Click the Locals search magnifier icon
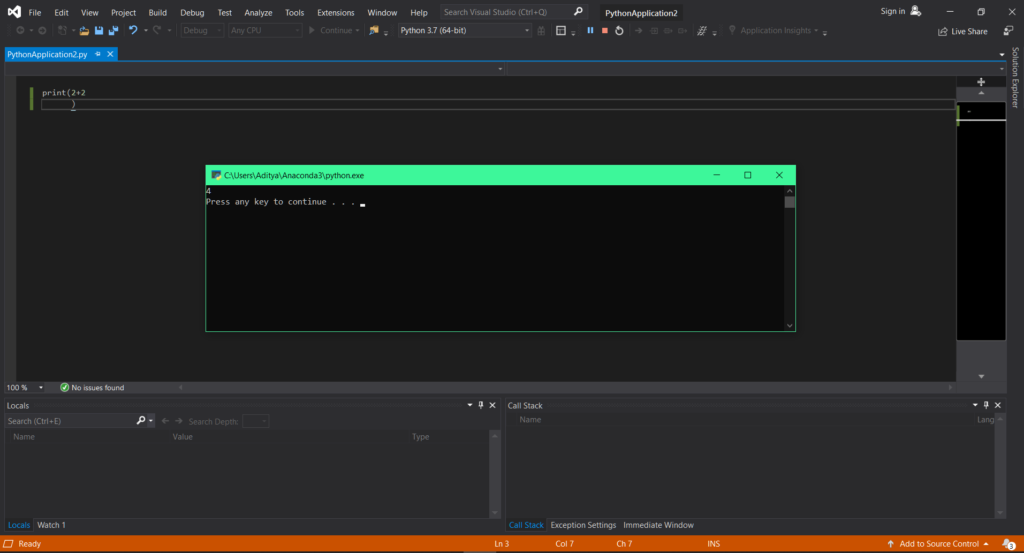This screenshot has width=1024, height=553. pyautogui.click(x=140, y=420)
